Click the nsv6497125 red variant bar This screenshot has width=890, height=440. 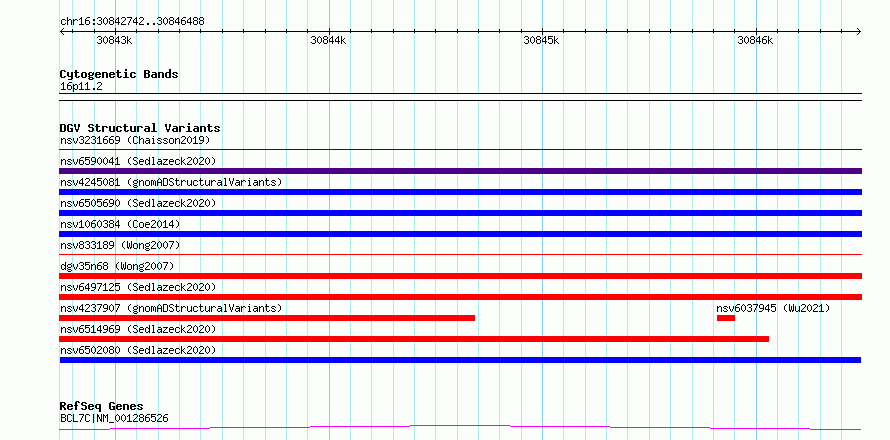coord(461,297)
